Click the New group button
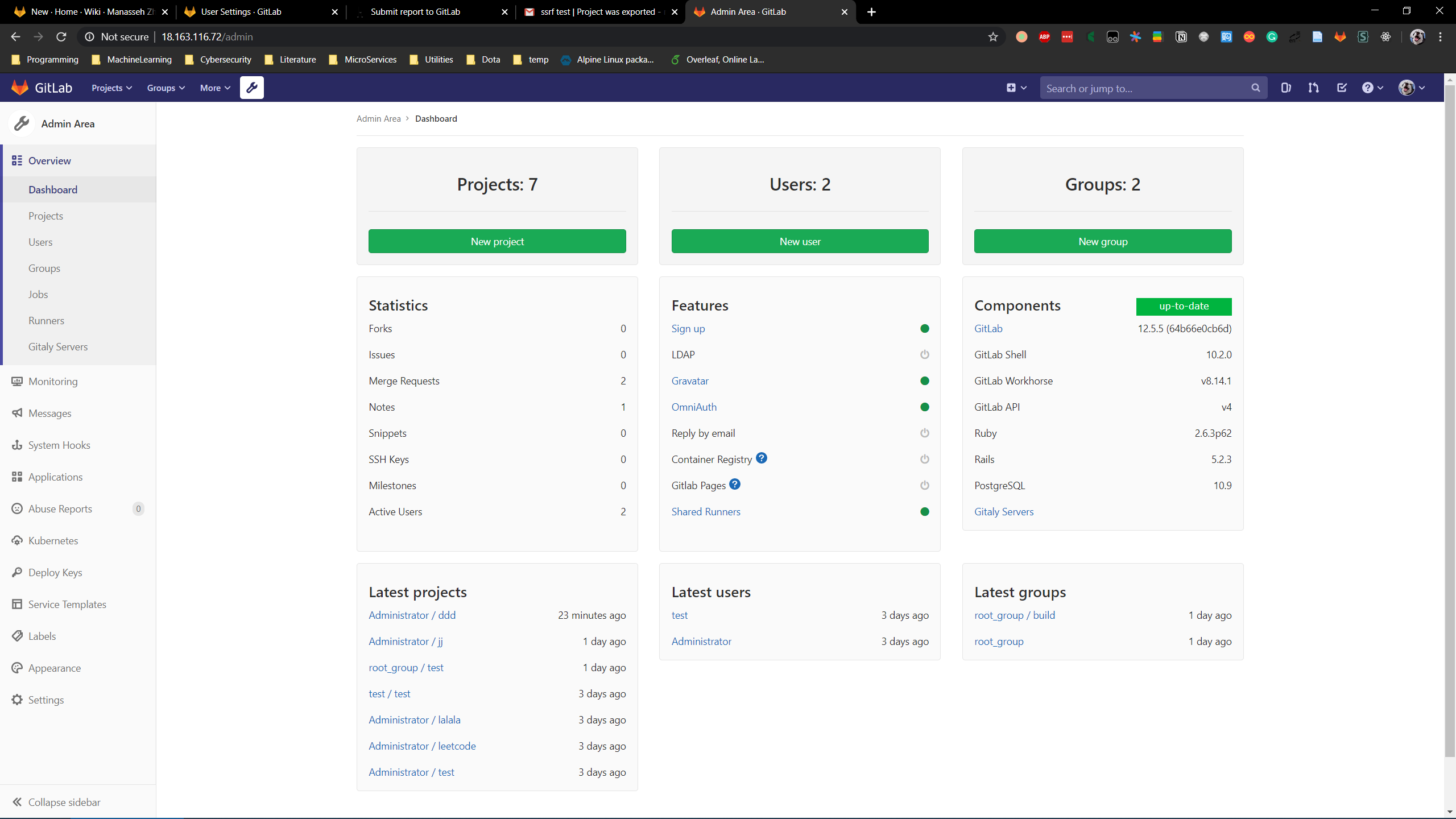 (1103, 241)
